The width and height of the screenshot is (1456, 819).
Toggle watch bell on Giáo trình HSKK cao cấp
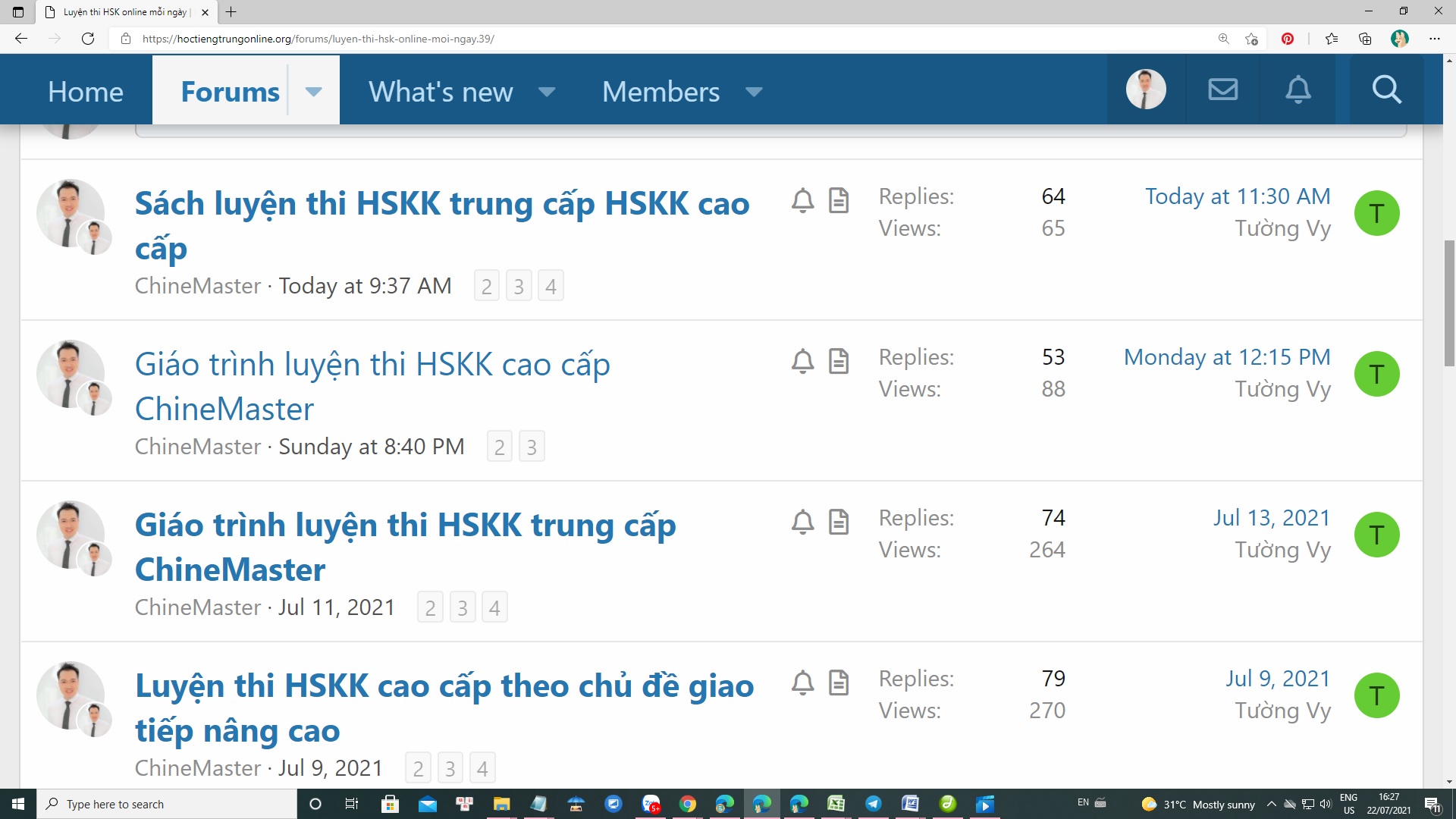pos(802,362)
